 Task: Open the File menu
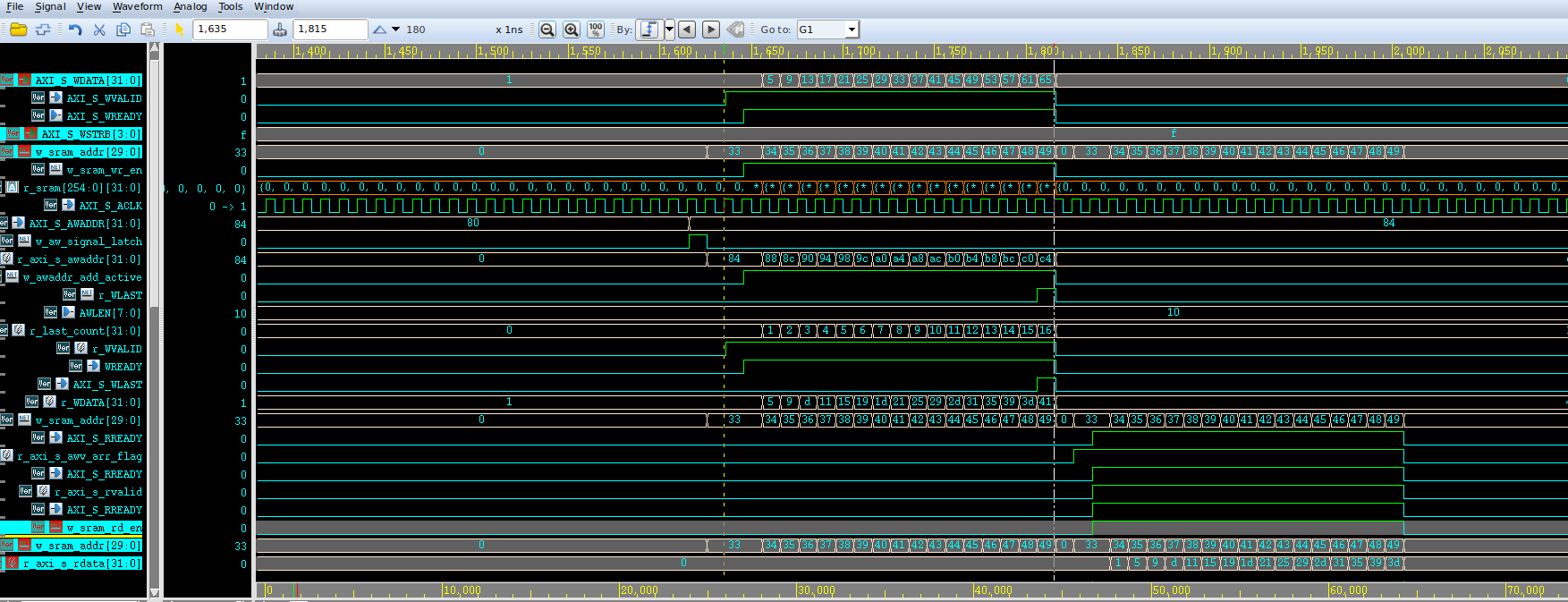tap(14, 6)
